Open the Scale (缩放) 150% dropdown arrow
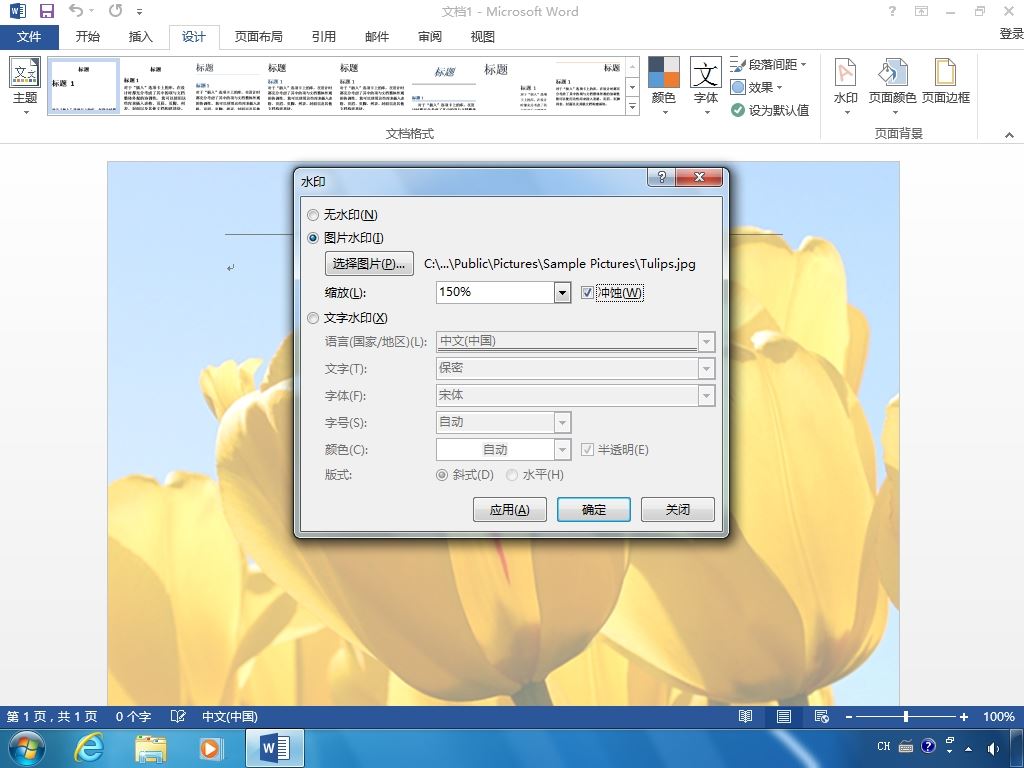This screenshot has height=768, width=1024. pos(562,293)
